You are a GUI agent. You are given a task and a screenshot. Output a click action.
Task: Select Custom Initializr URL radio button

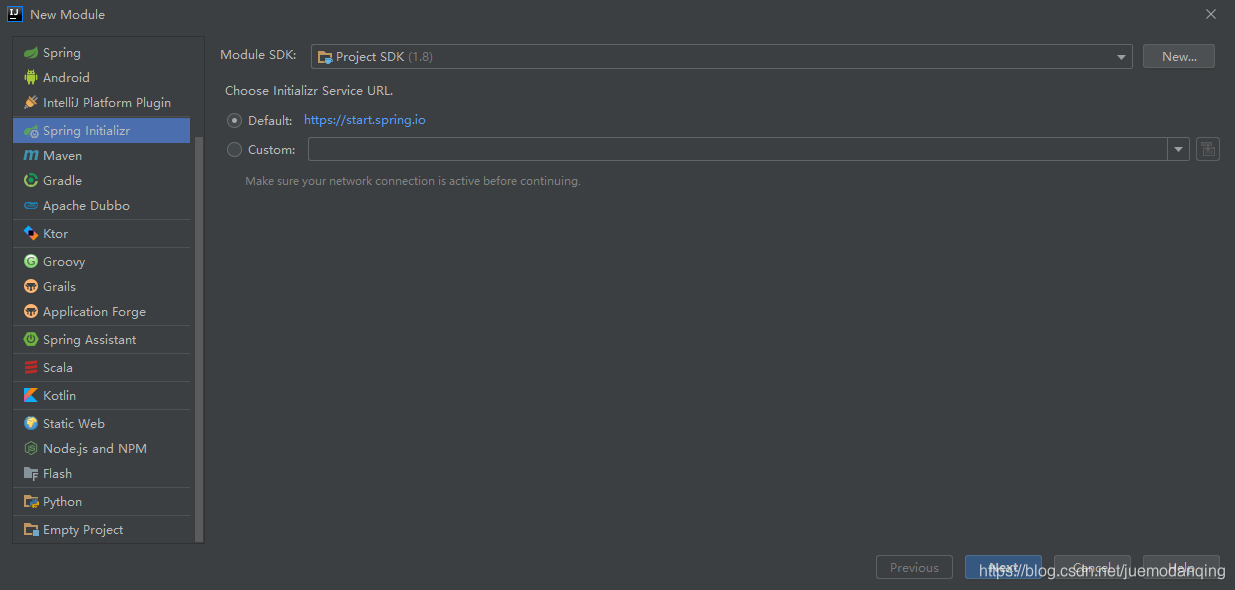click(x=235, y=150)
